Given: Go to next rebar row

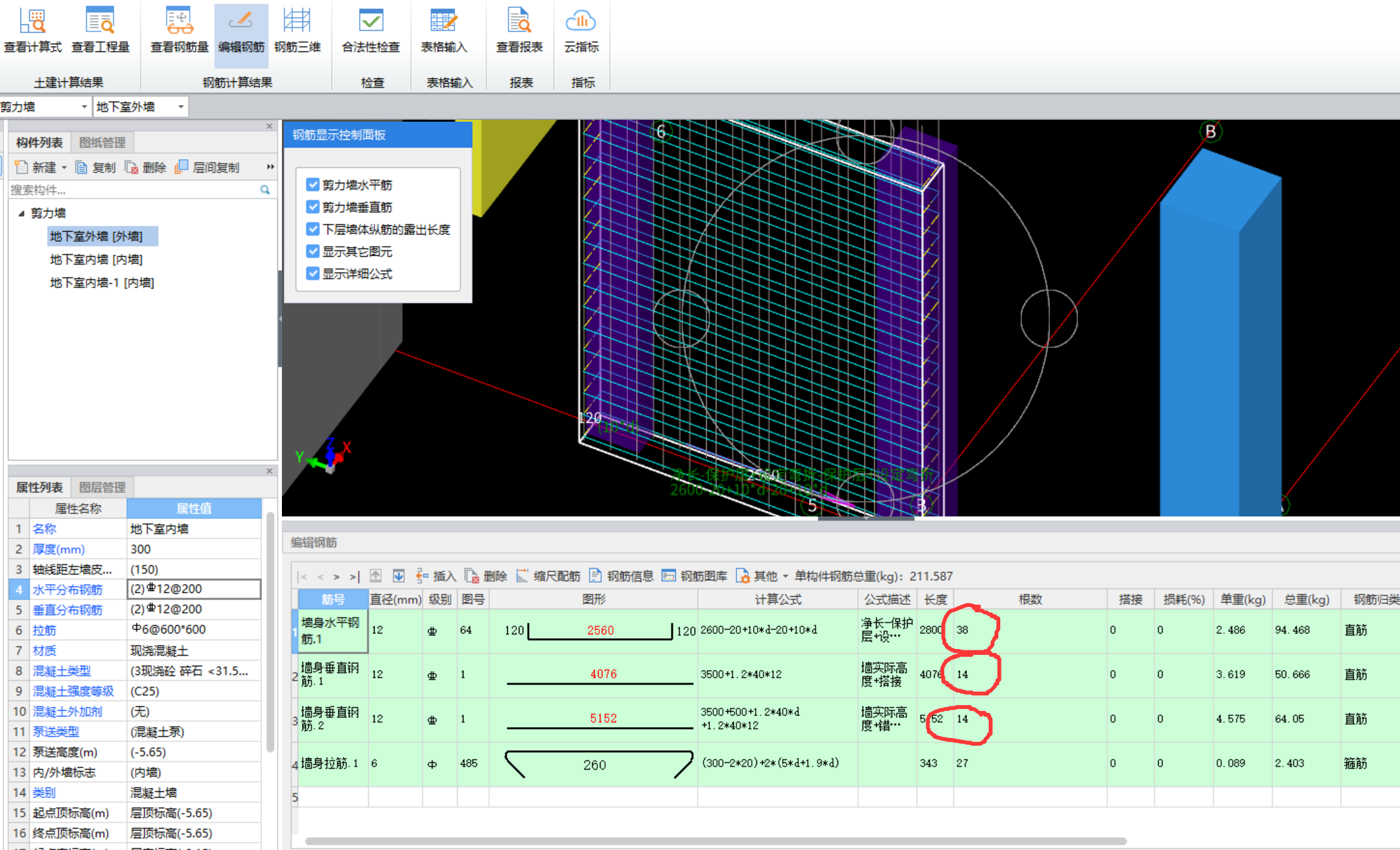Looking at the screenshot, I should pyautogui.click(x=336, y=576).
